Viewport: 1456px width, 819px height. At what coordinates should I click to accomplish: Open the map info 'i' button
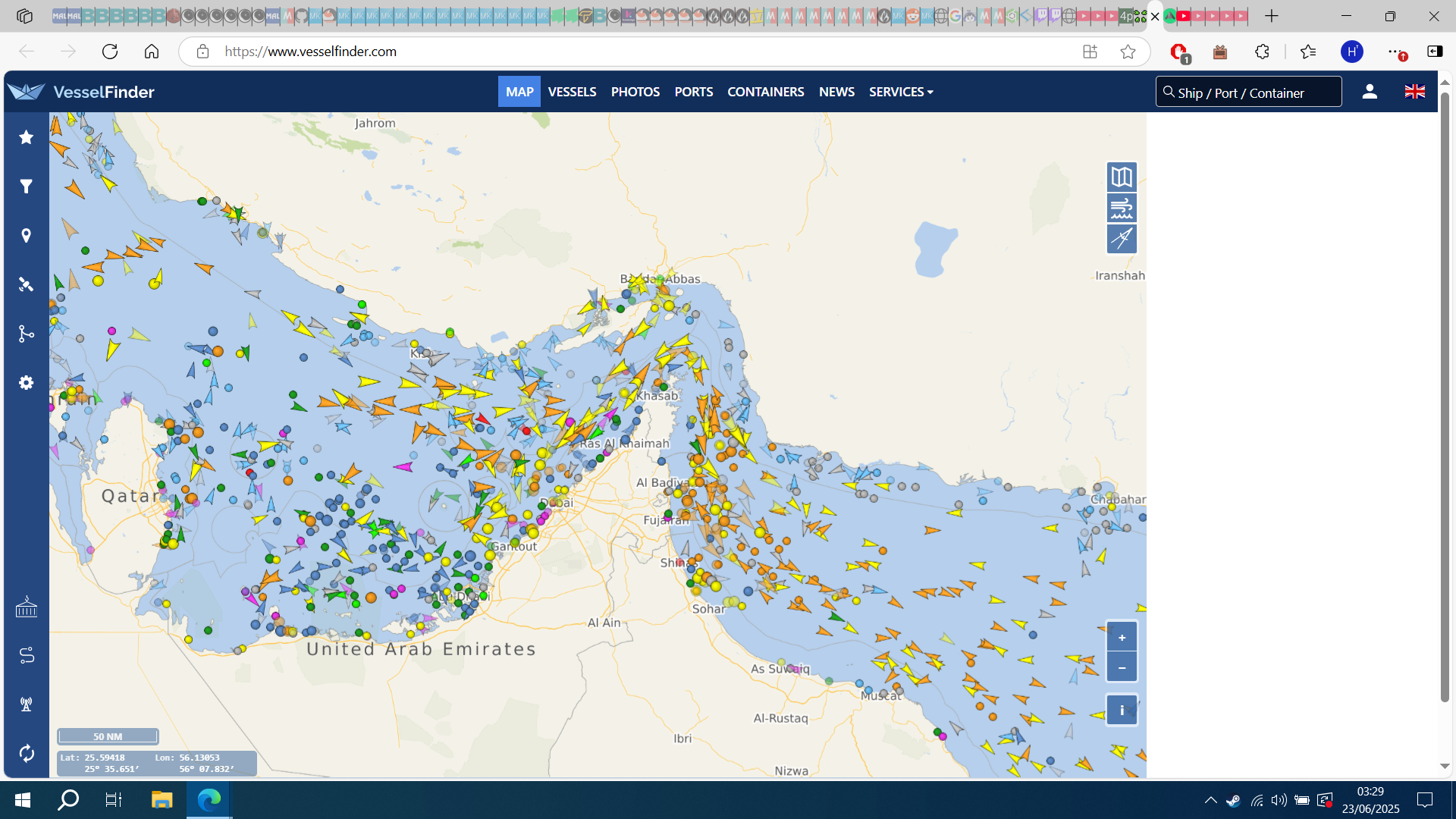[1122, 711]
